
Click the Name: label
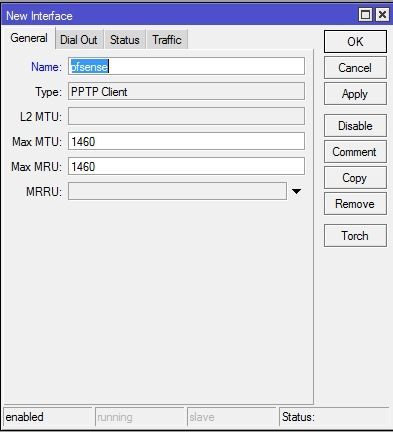coord(46,67)
